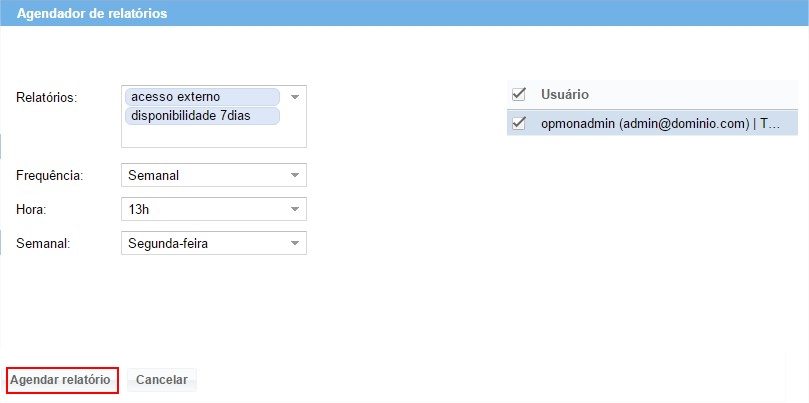This screenshot has width=809, height=403.
Task: Click the Hora dropdown arrow icon
Action: click(x=295, y=209)
